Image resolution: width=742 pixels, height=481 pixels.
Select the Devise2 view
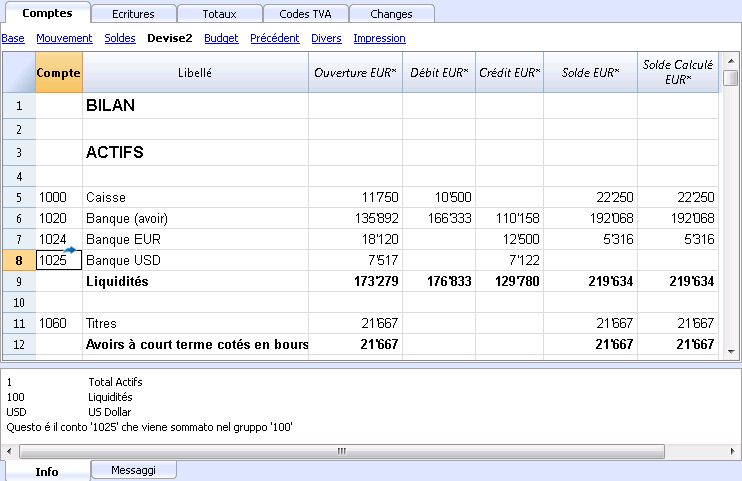coord(170,38)
